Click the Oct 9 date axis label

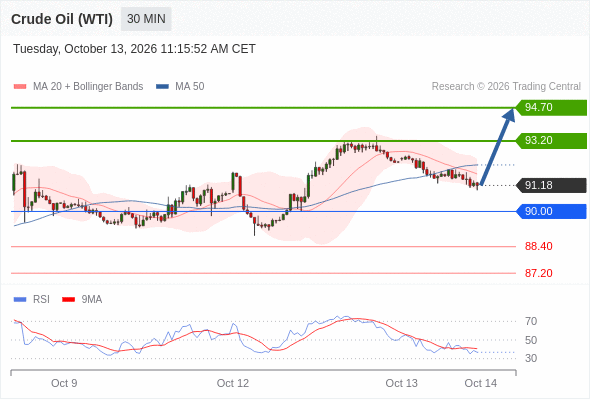click(64, 383)
